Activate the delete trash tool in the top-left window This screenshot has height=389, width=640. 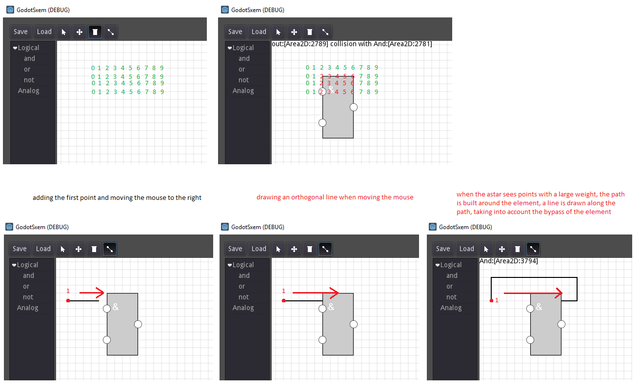point(95,32)
